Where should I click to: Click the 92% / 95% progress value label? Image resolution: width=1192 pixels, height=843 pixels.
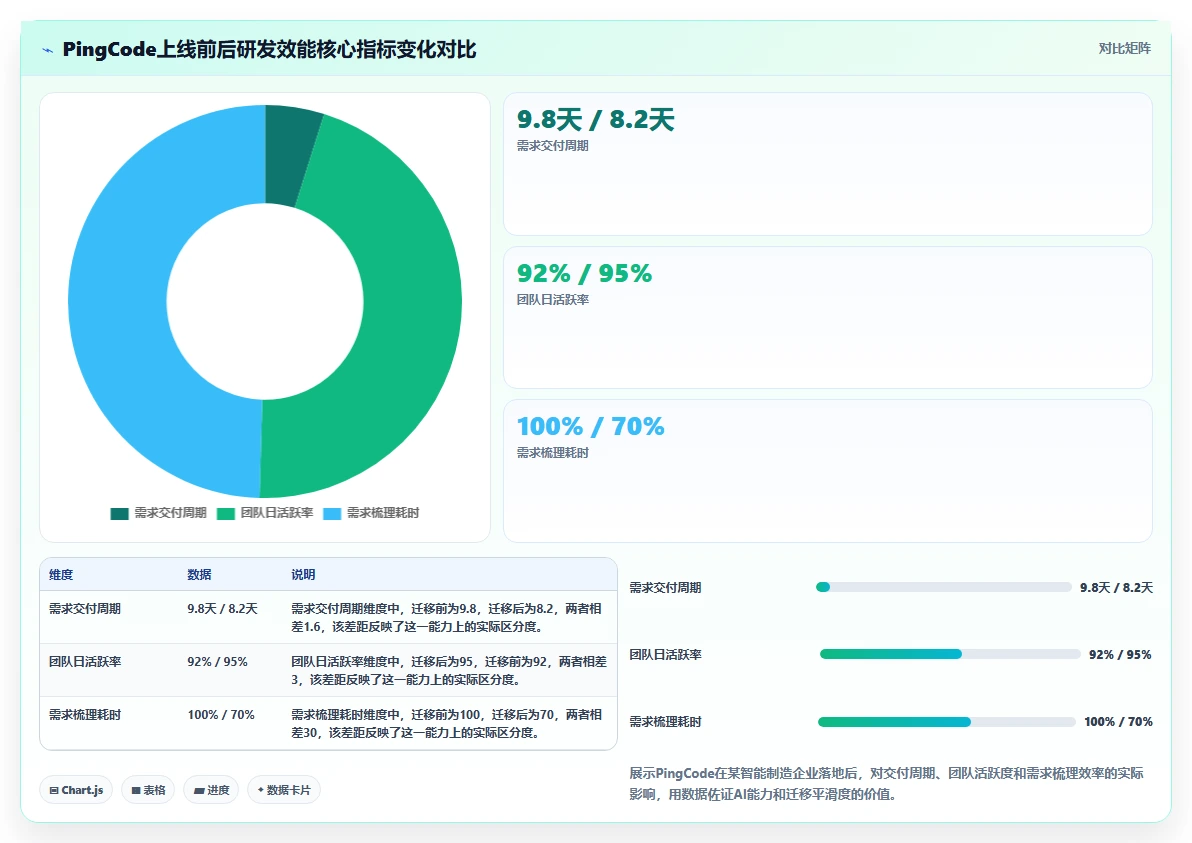click(x=1120, y=654)
